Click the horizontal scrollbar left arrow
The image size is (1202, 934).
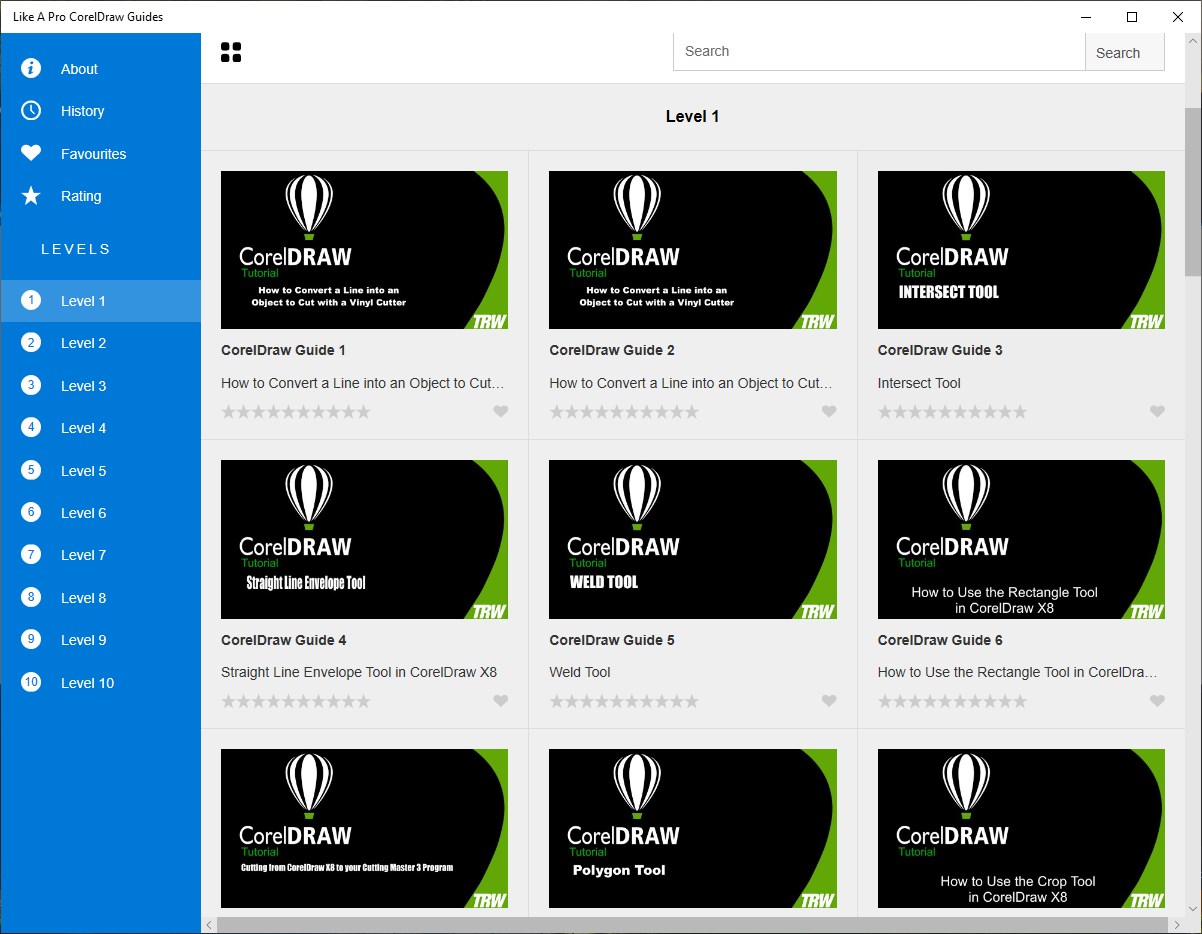[209, 926]
